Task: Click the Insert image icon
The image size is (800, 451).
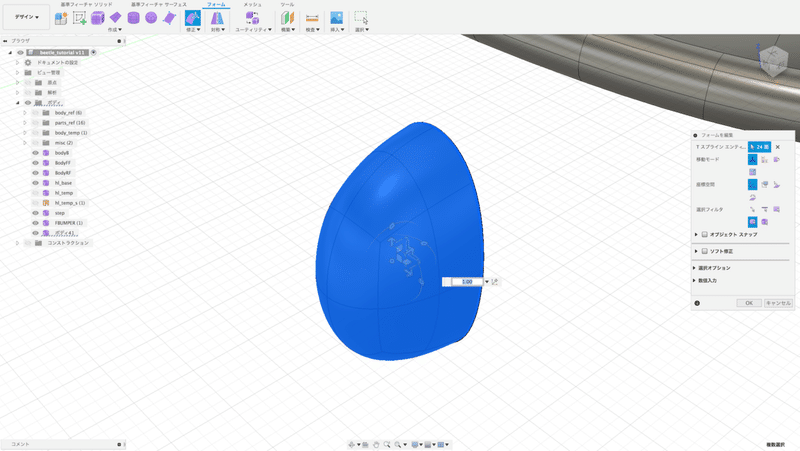Action: (337, 18)
